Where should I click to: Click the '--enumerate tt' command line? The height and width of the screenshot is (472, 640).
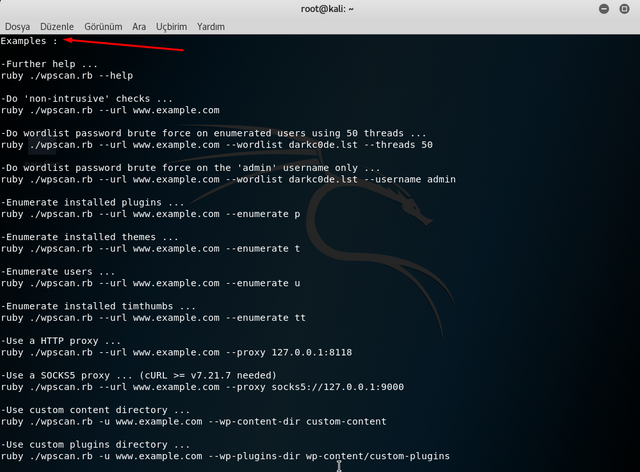(153, 318)
